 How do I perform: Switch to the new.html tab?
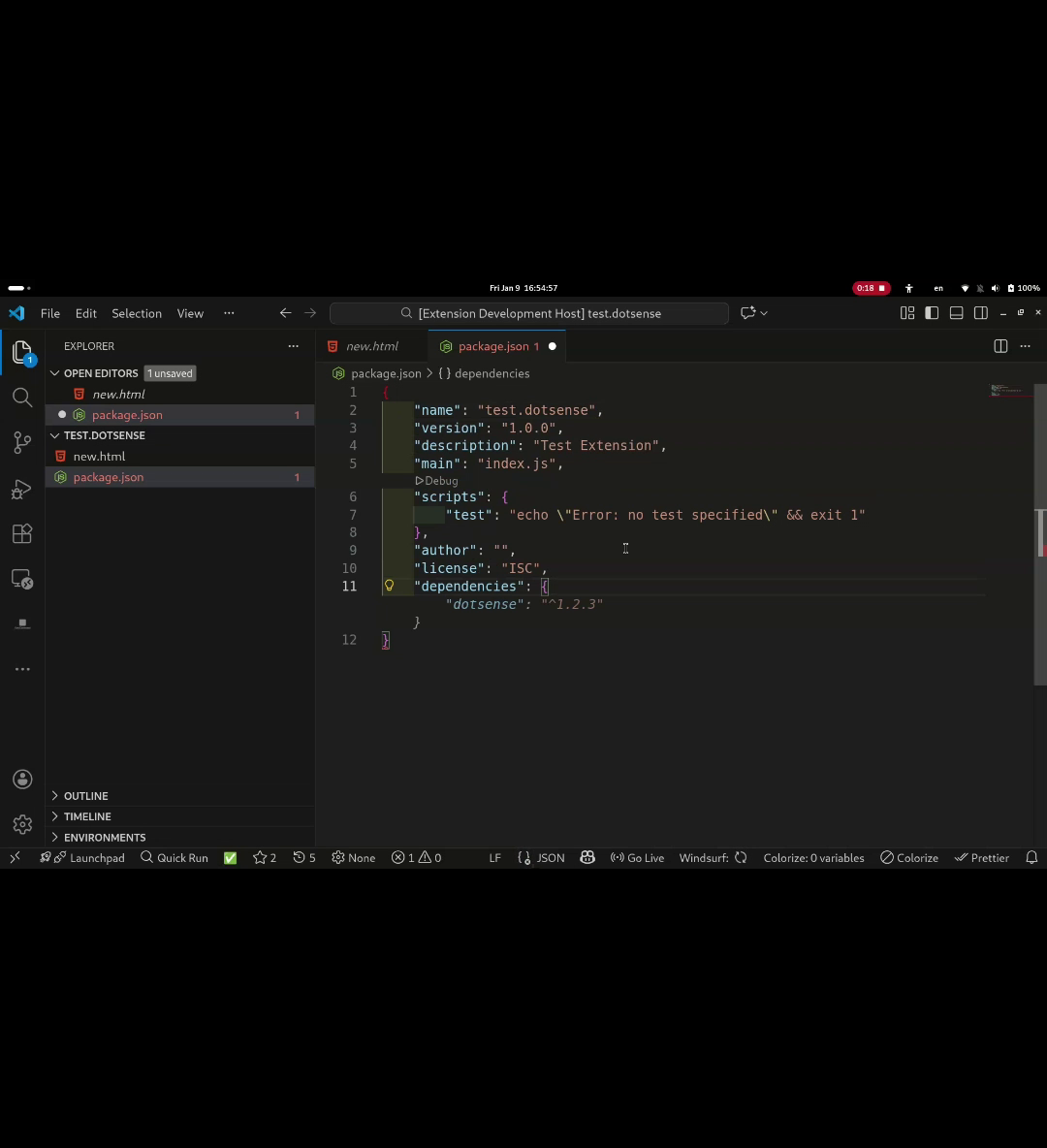(372, 345)
